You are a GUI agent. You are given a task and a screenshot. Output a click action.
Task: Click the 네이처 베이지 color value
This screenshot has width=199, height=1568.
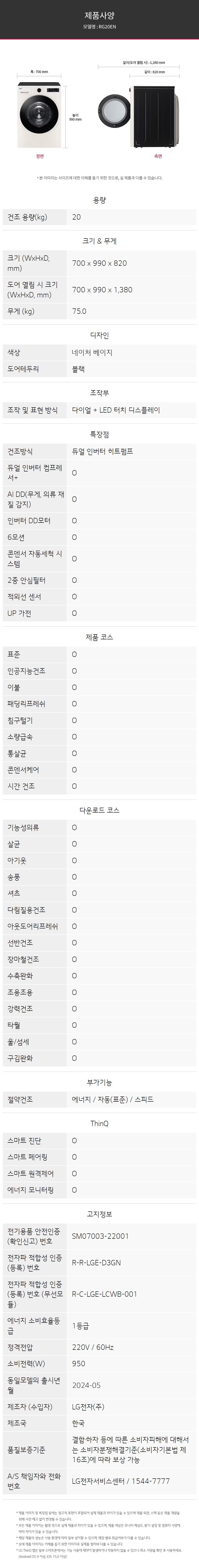click(x=92, y=352)
